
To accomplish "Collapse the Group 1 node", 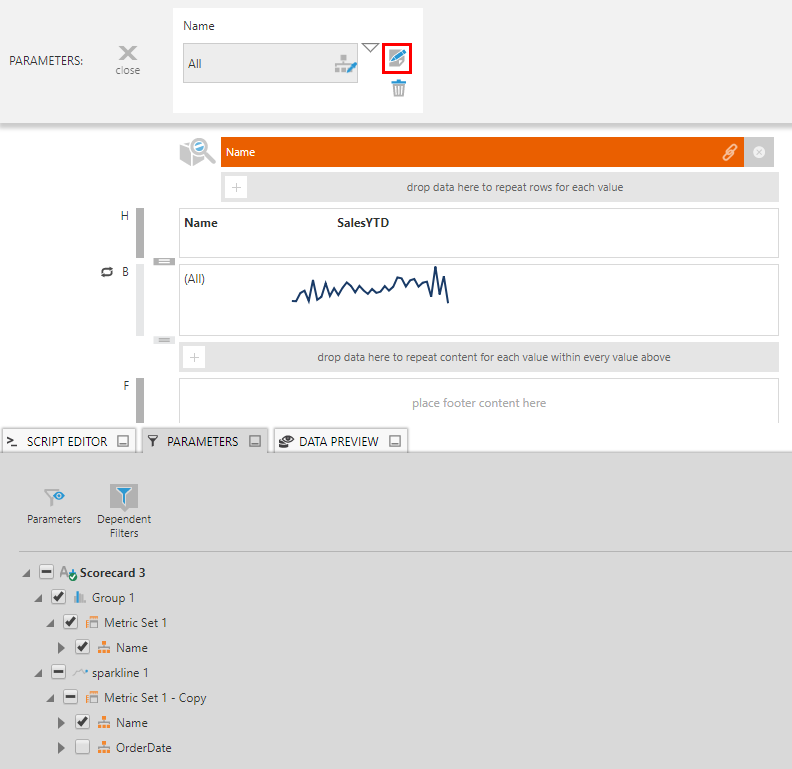I will [x=39, y=598].
